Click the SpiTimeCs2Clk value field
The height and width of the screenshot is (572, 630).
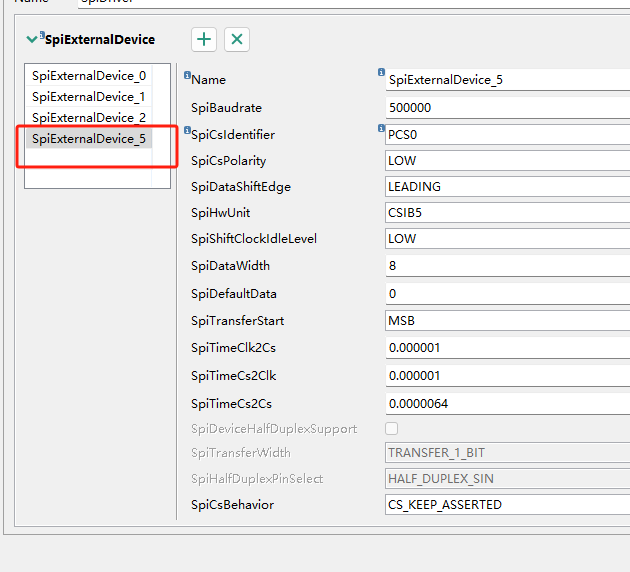point(507,376)
